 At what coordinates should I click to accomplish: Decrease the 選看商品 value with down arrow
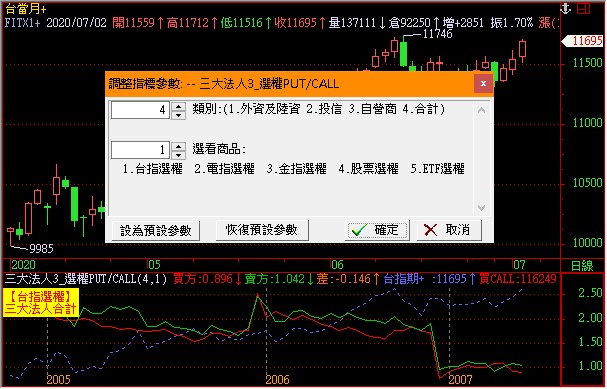coord(178,155)
